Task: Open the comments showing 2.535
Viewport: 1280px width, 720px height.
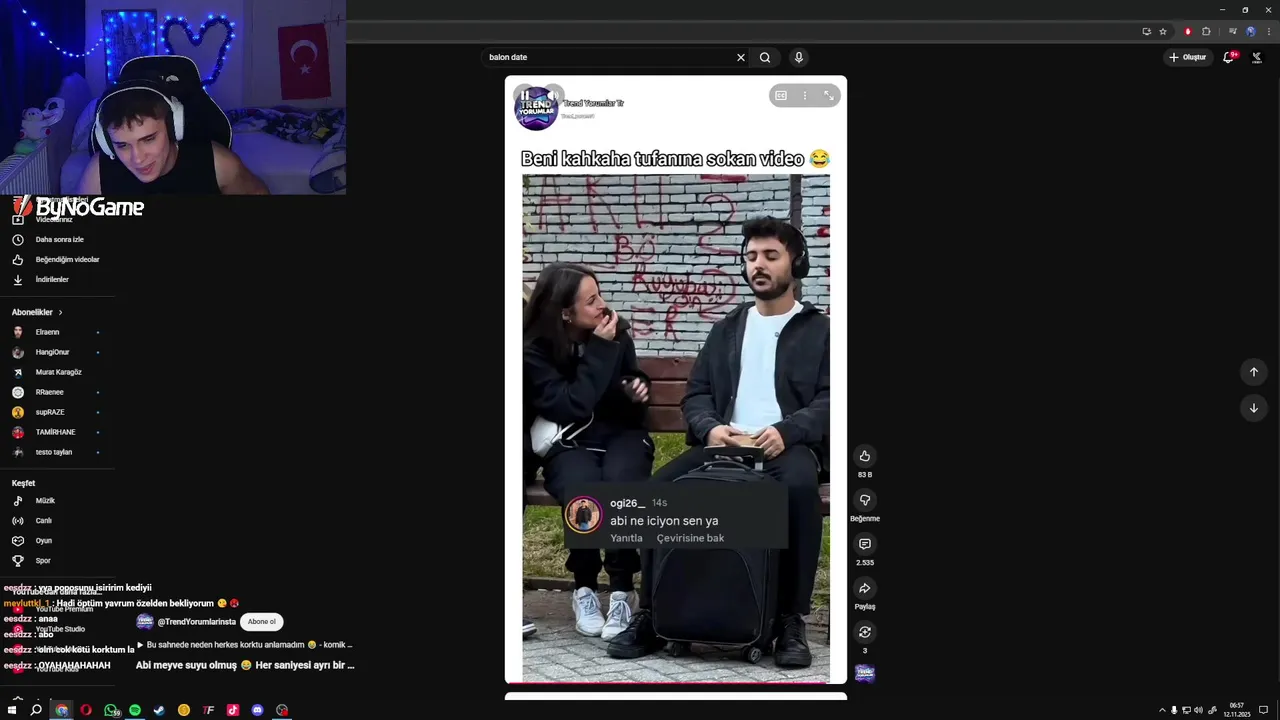Action: tap(865, 544)
